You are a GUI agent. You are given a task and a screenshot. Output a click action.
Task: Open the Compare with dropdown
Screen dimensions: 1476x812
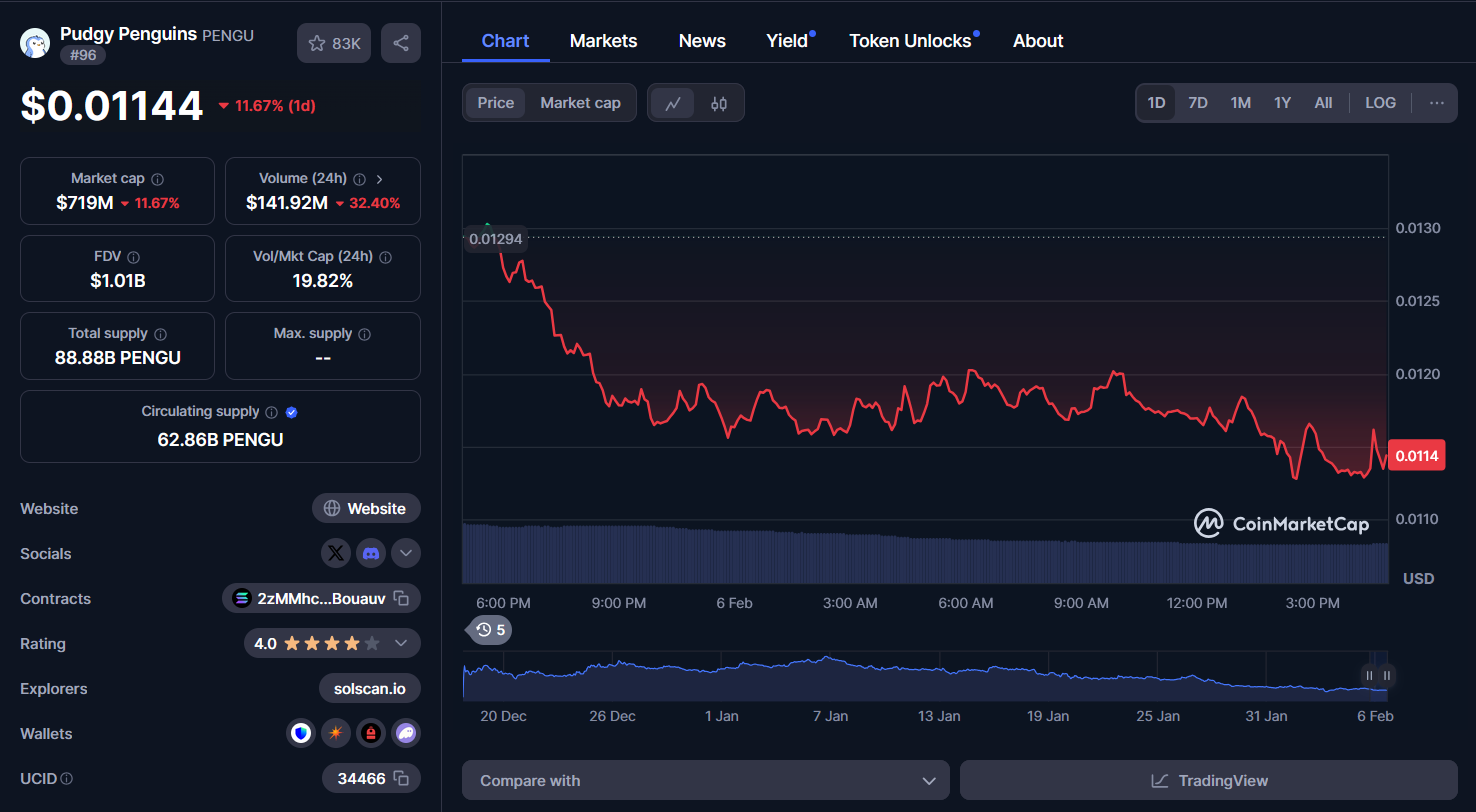pos(705,780)
